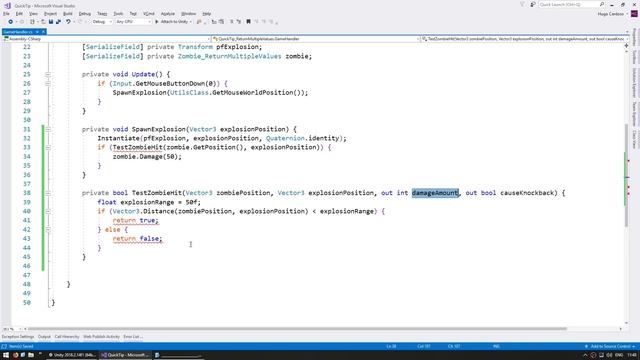Click 'zombie.Damage(50);' on line 34

tap(147, 156)
